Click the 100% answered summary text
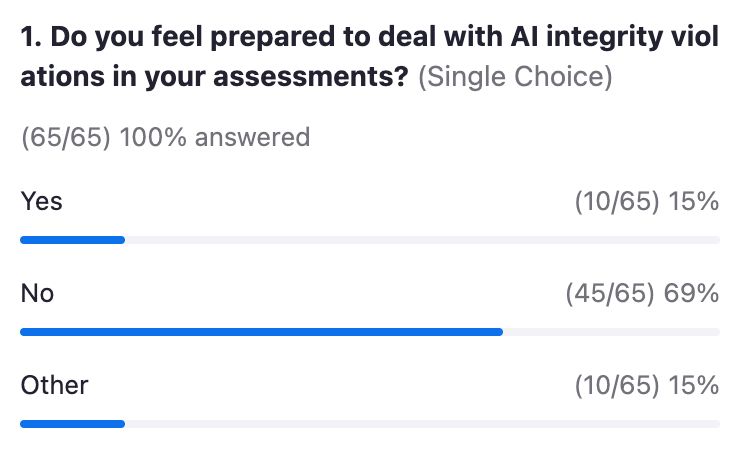Screen dimensions: 742x458 [x=166, y=137]
